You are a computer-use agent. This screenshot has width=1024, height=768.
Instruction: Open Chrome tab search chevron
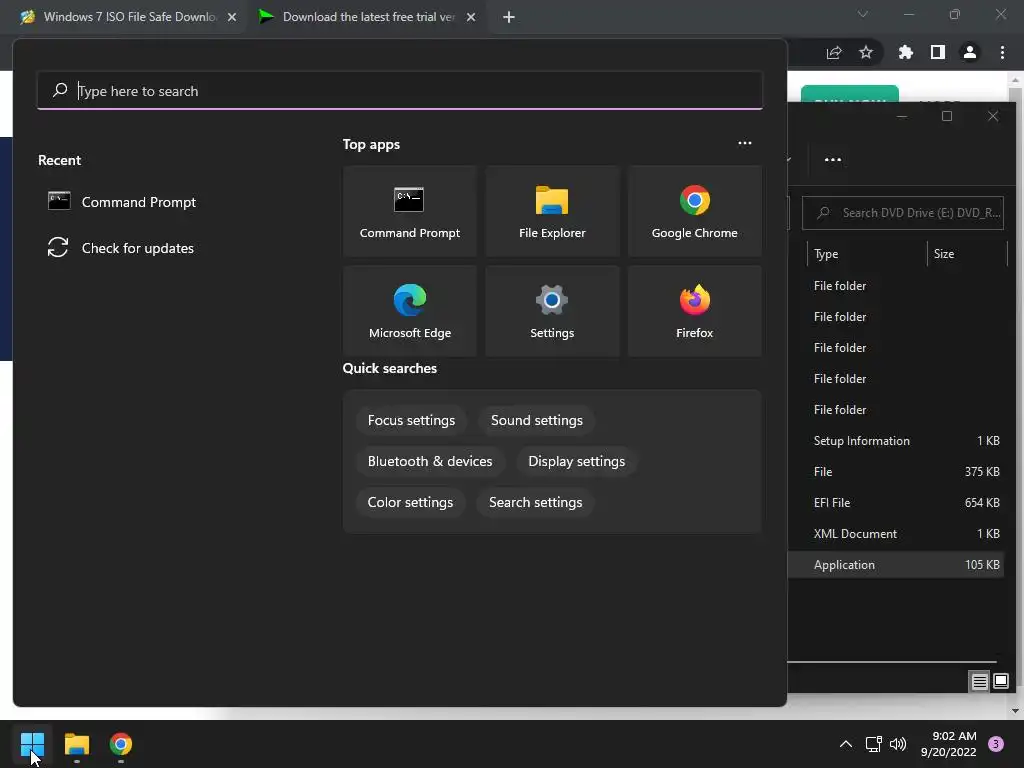click(x=863, y=14)
